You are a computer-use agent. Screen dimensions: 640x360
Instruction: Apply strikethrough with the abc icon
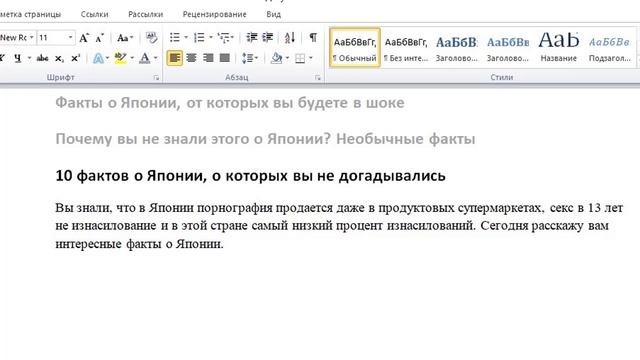(42, 58)
